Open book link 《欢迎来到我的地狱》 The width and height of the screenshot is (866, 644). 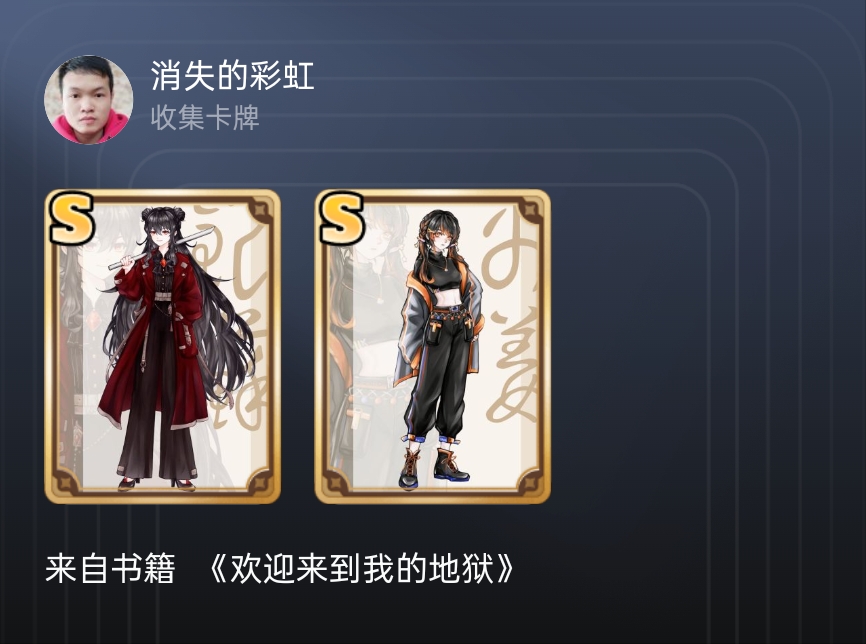(362, 569)
